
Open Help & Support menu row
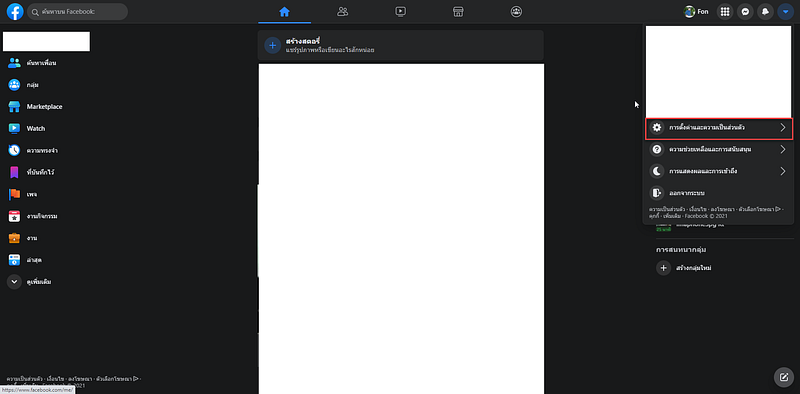click(x=719, y=150)
